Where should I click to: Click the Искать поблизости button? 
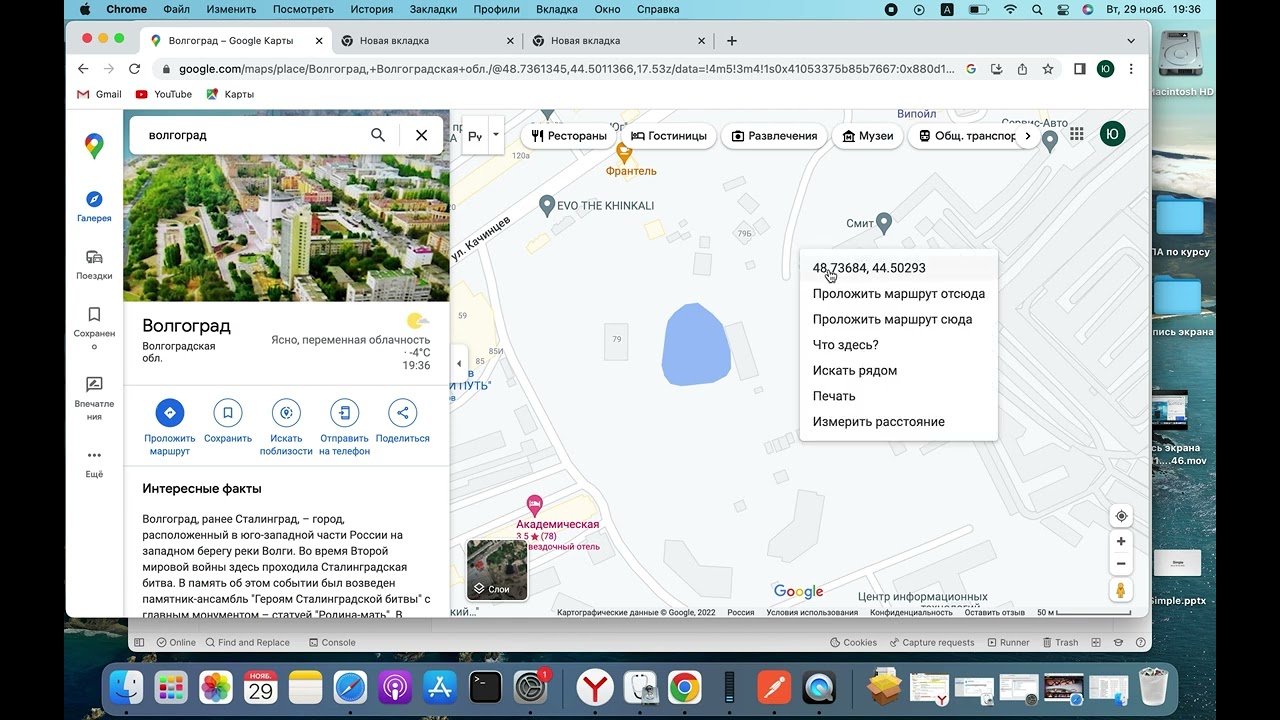click(286, 427)
